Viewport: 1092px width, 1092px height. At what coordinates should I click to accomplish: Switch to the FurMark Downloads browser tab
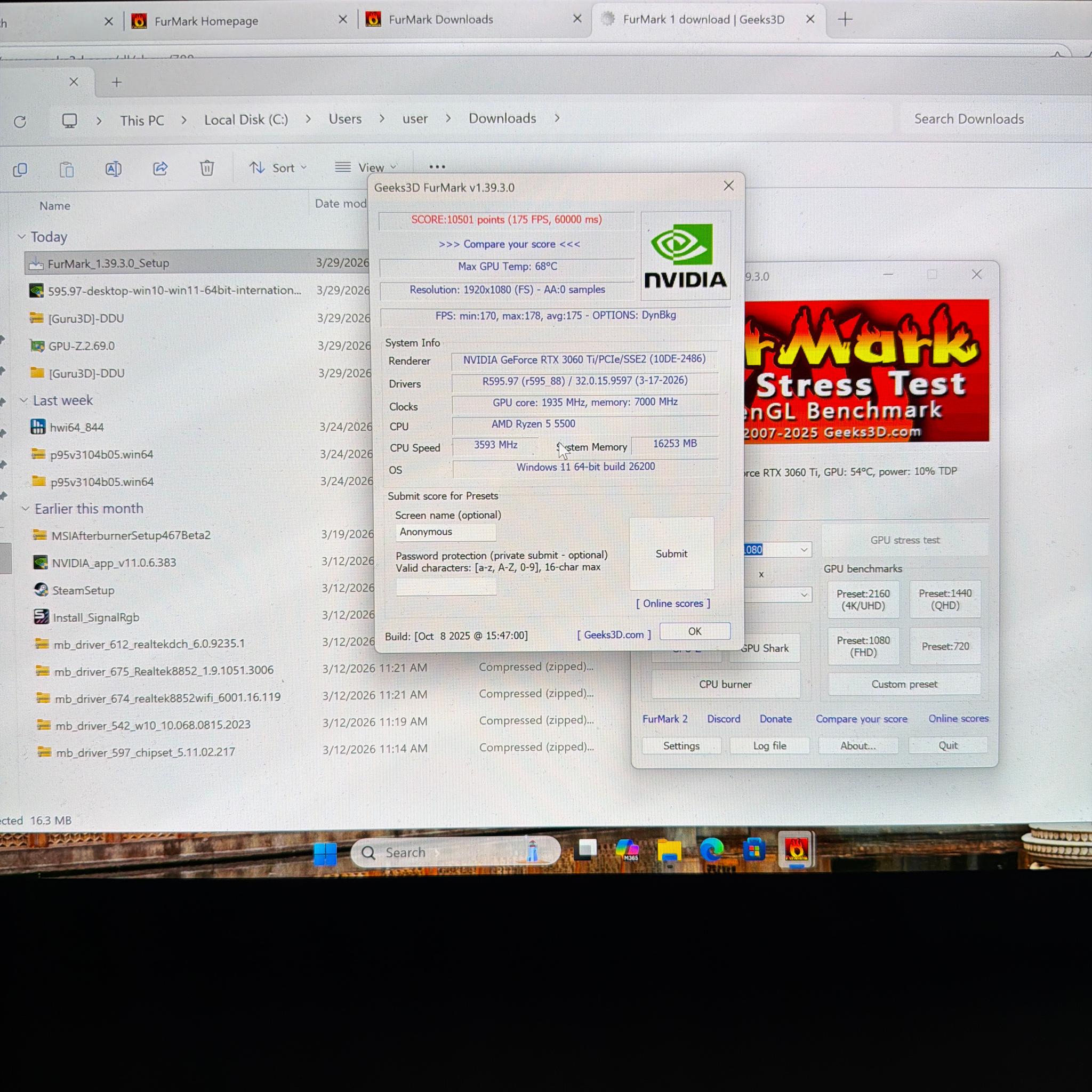[x=440, y=20]
